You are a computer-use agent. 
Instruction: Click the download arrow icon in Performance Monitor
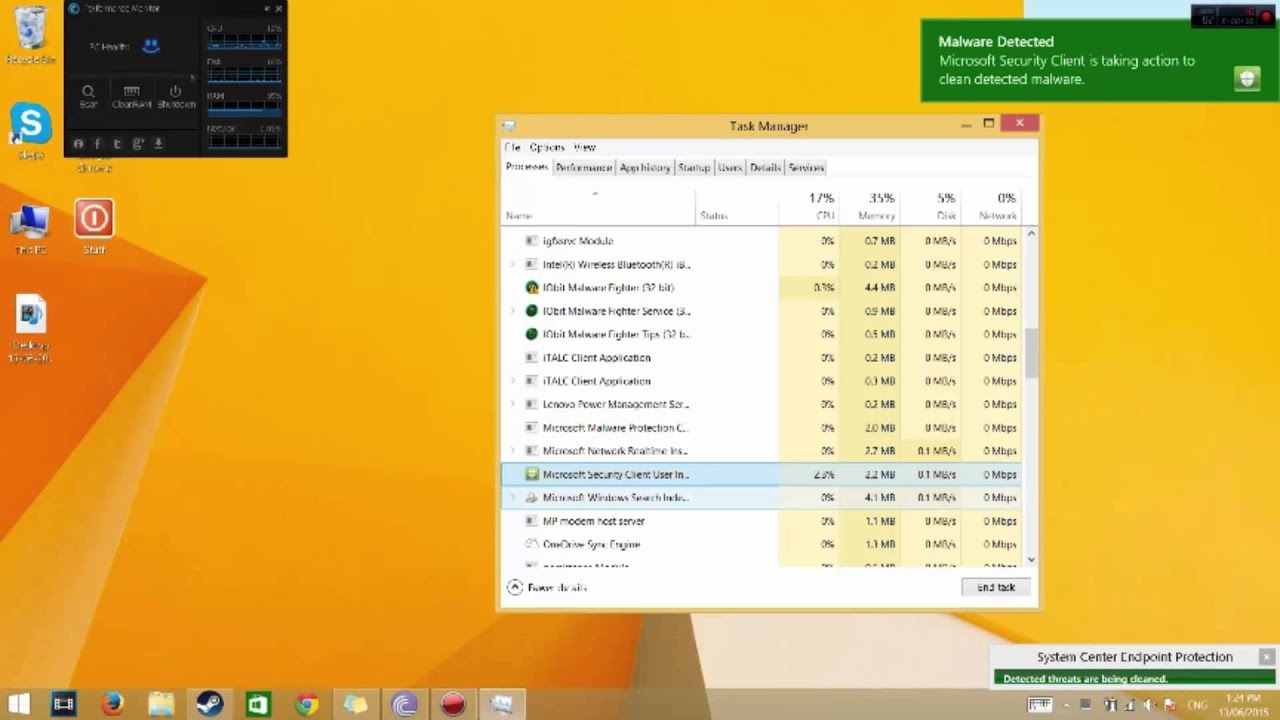(157, 144)
